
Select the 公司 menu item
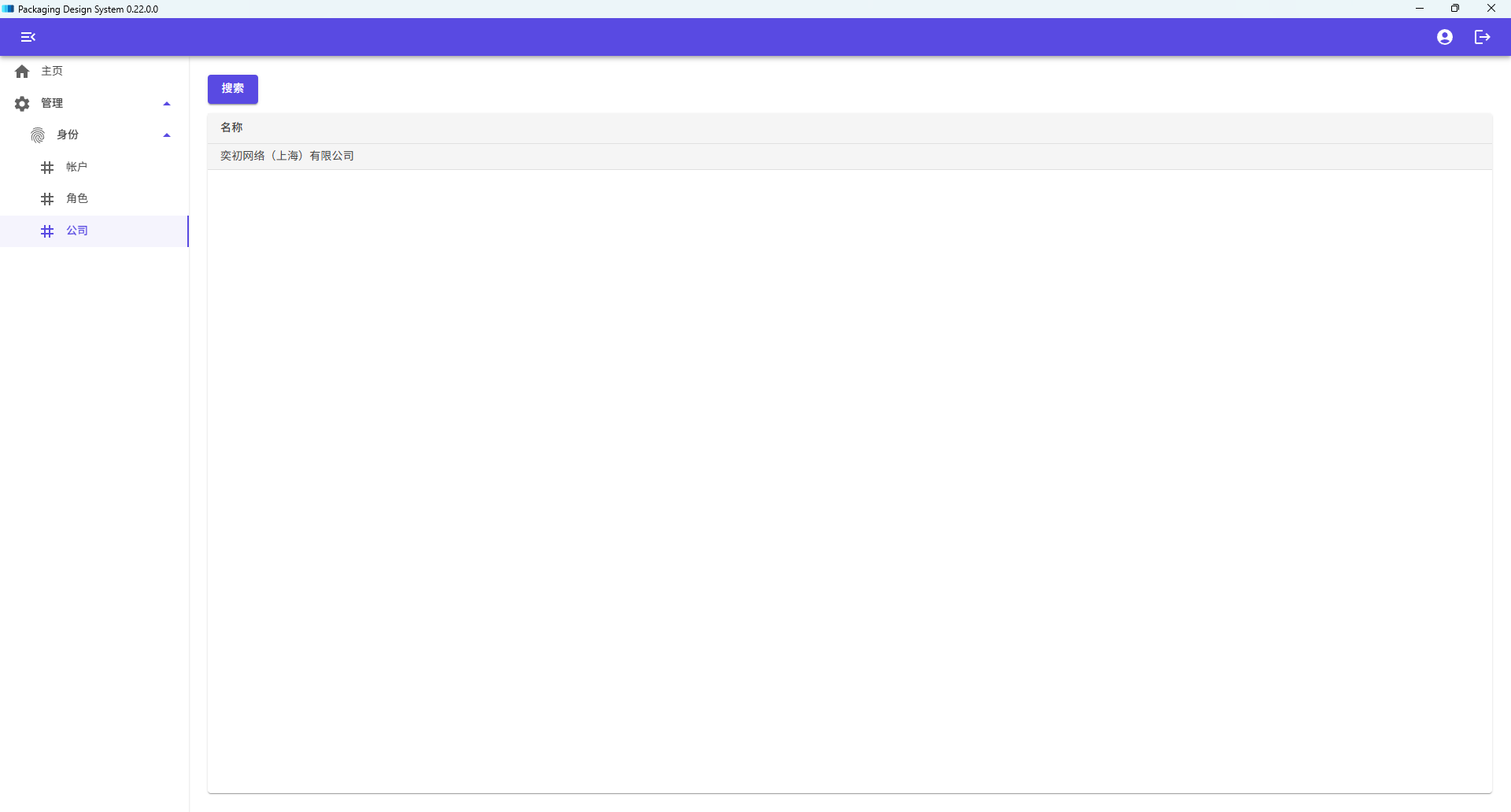tap(94, 231)
